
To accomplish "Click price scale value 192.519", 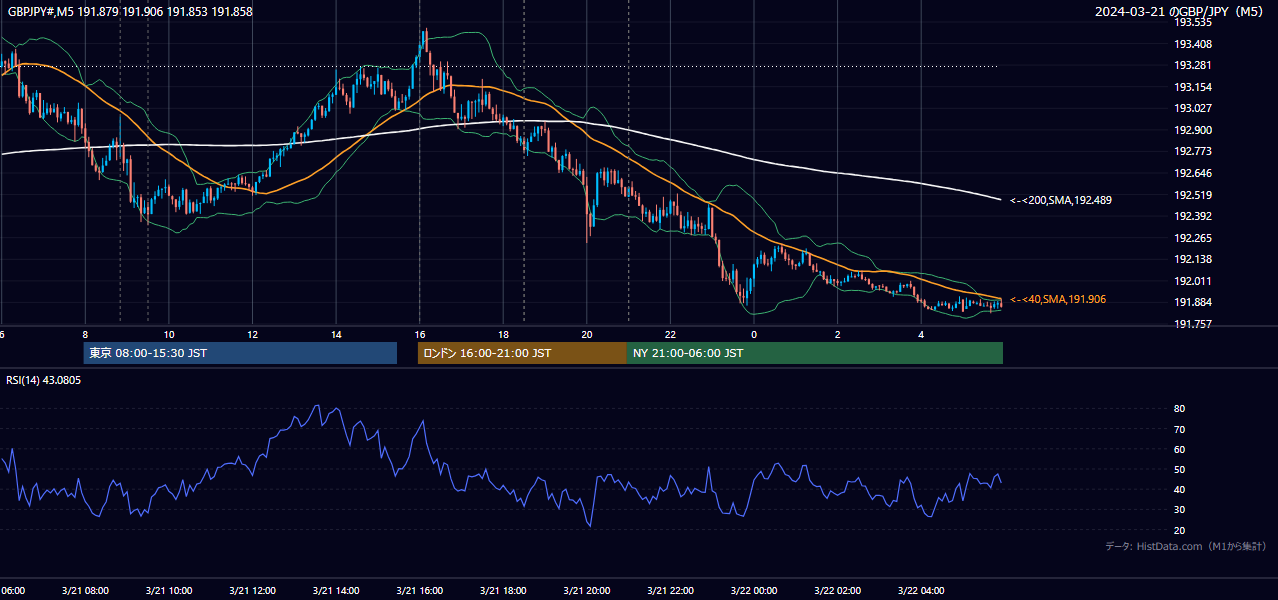I will coord(1193,195).
